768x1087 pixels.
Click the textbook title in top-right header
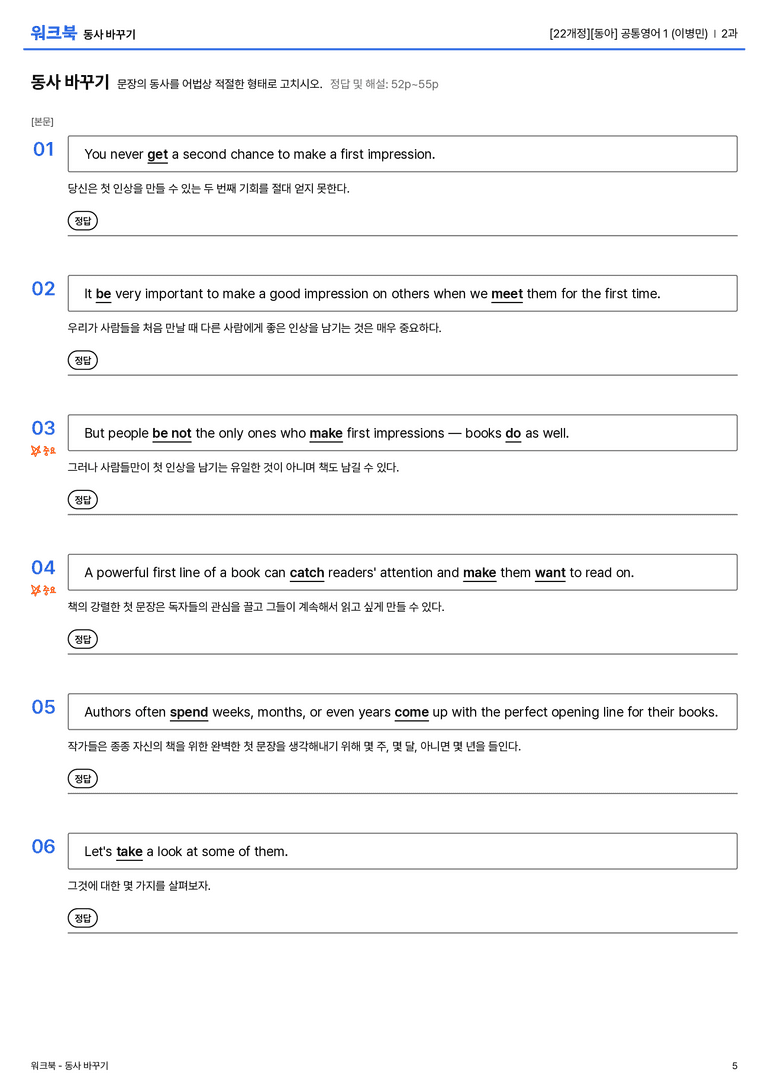[x=628, y=33]
